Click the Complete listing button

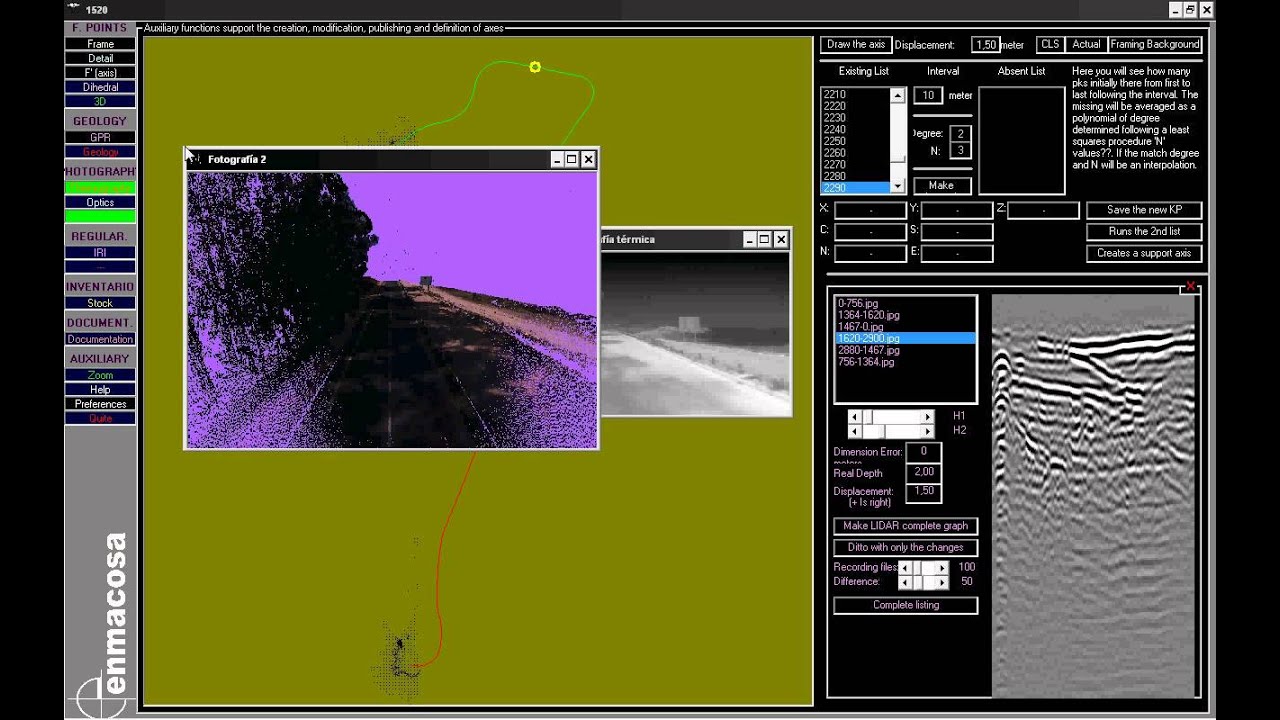pyautogui.click(x=906, y=605)
